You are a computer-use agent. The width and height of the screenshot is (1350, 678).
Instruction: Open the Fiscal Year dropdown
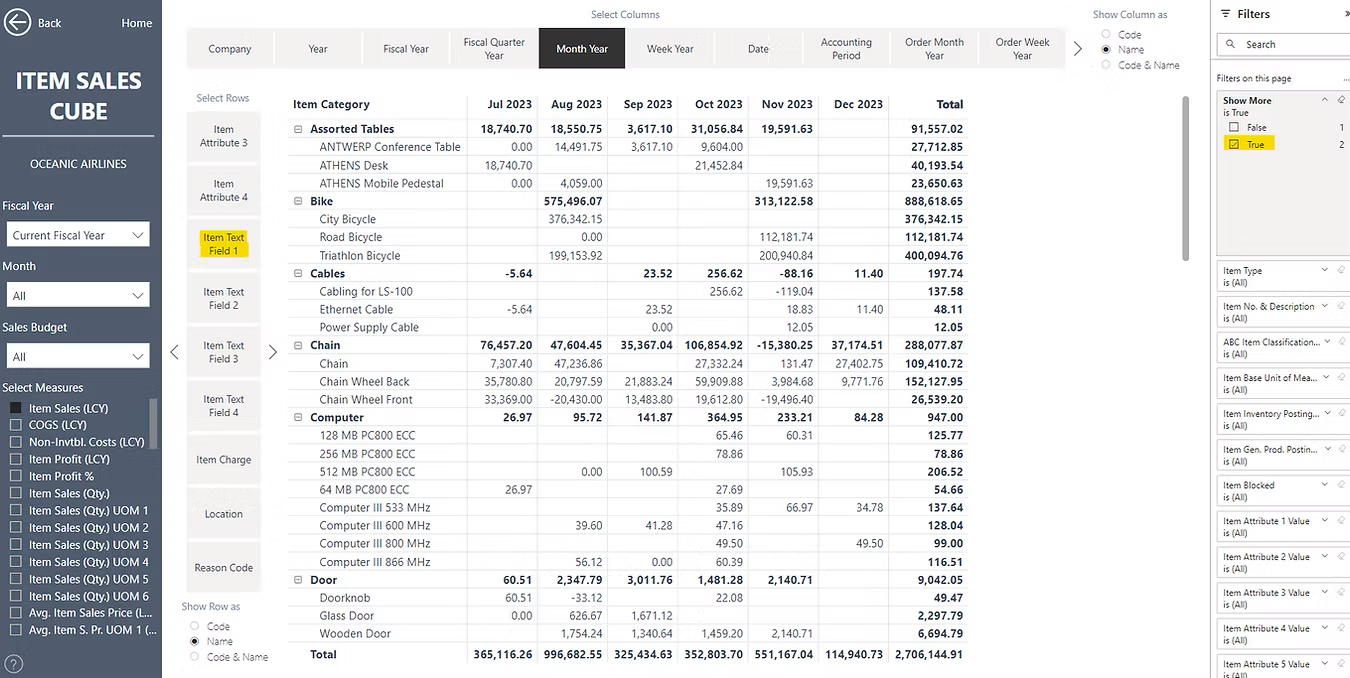78,235
